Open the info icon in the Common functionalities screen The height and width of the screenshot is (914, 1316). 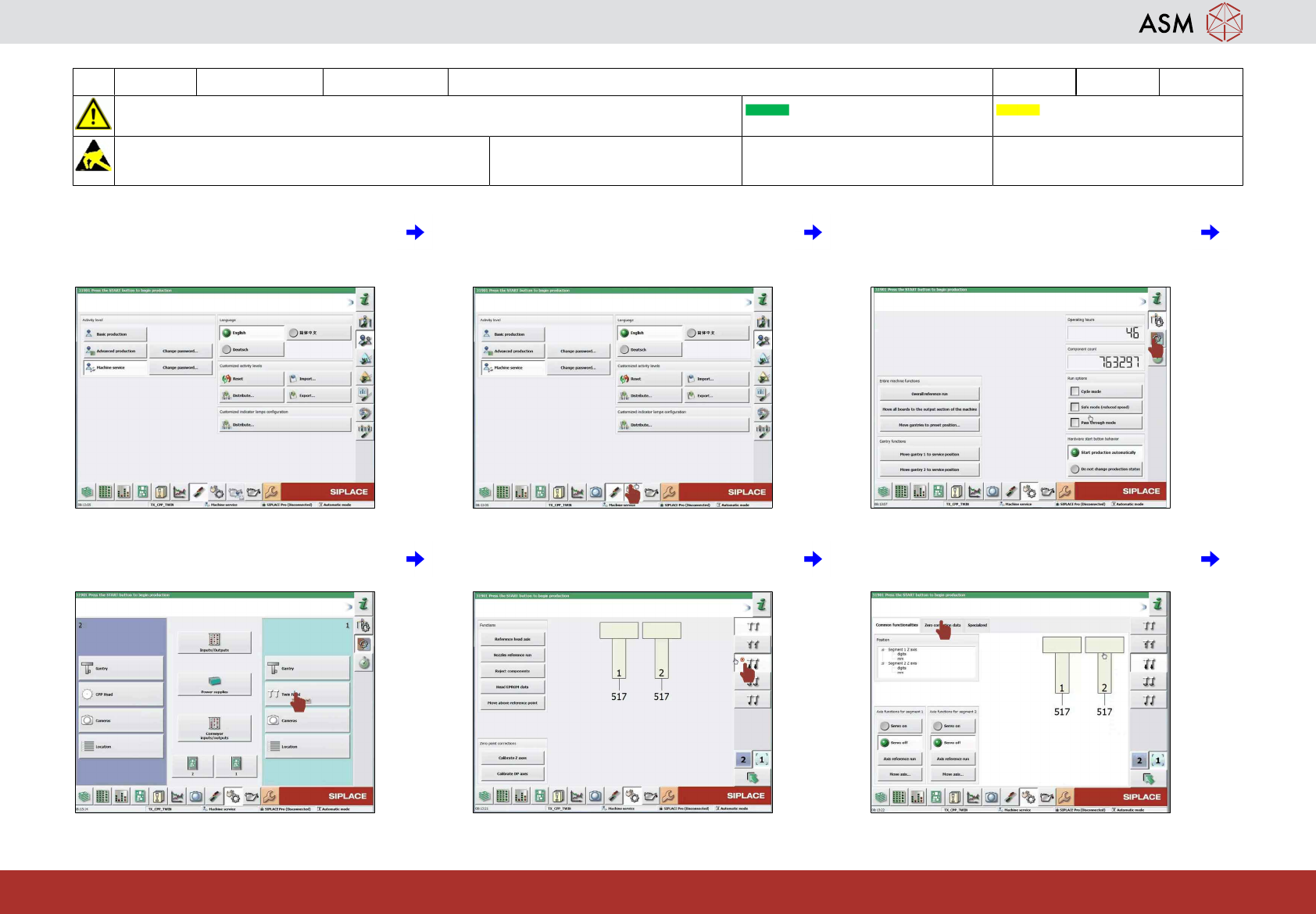click(x=1157, y=604)
